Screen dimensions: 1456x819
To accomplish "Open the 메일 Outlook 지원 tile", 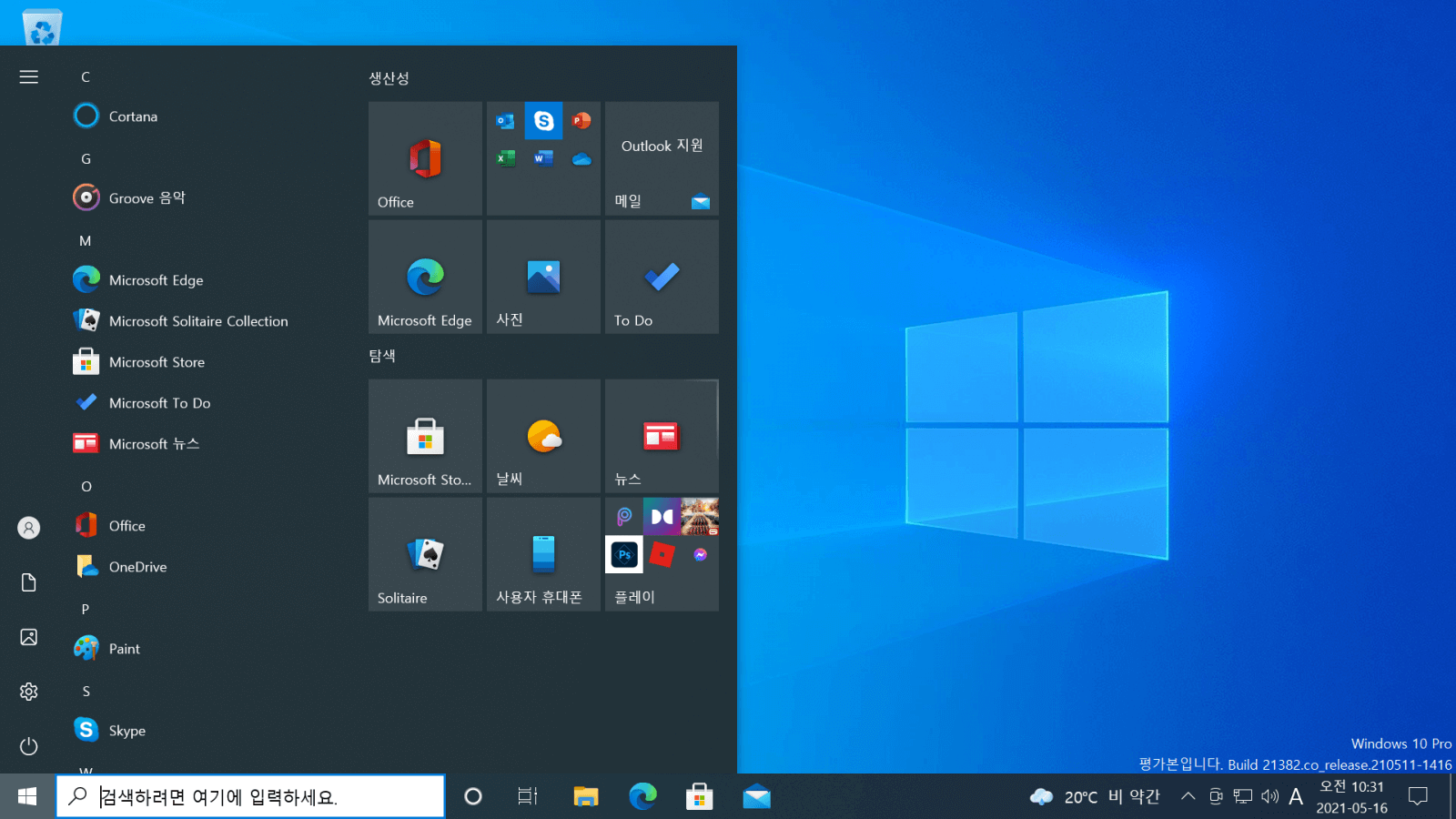I will click(662, 158).
